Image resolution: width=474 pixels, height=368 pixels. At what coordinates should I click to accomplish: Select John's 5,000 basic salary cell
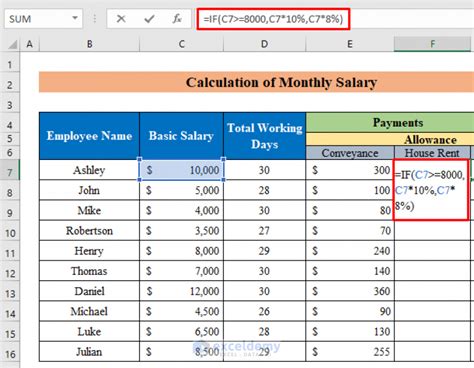(x=181, y=190)
